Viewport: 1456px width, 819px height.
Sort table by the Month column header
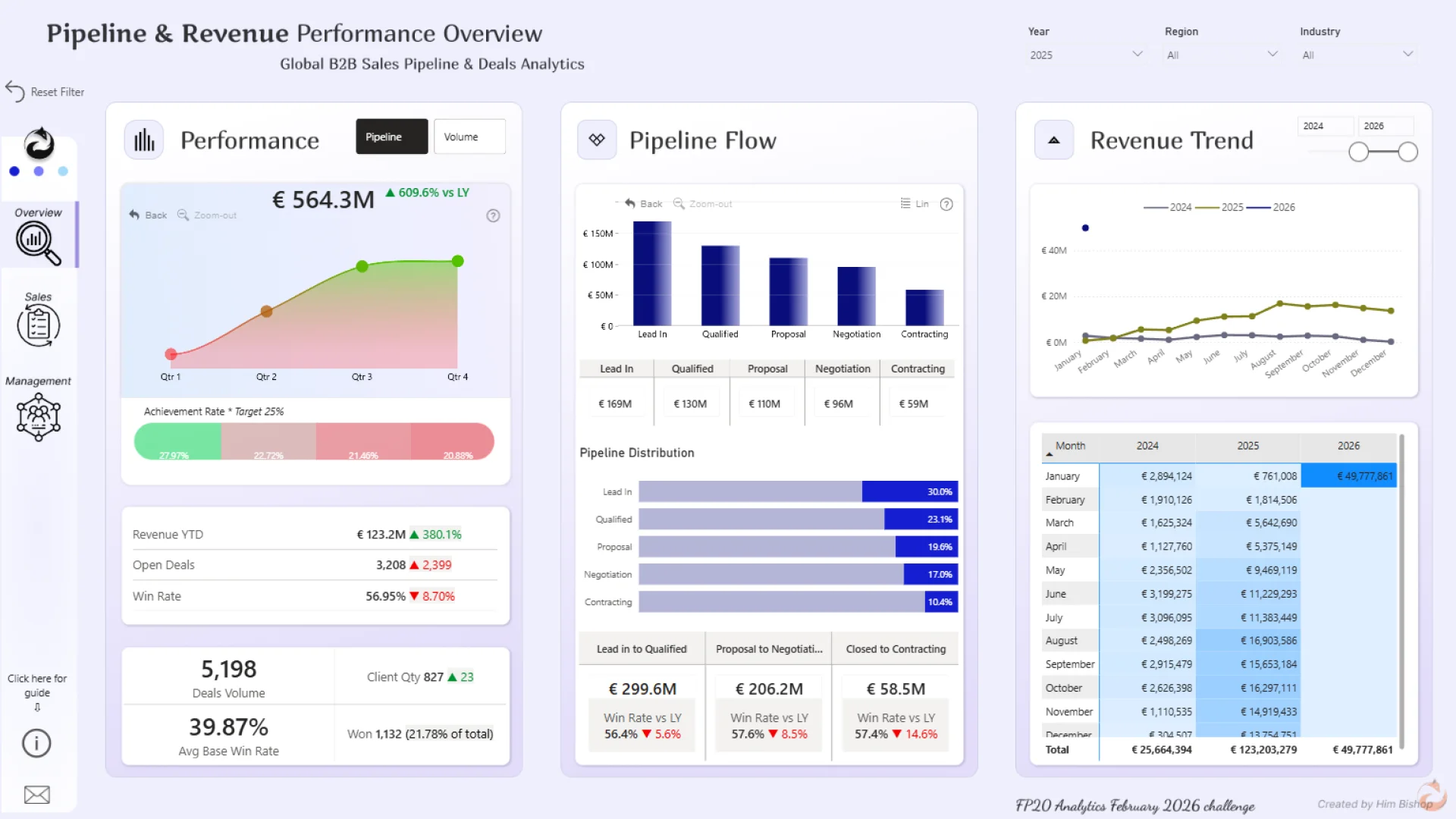click(1069, 446)
